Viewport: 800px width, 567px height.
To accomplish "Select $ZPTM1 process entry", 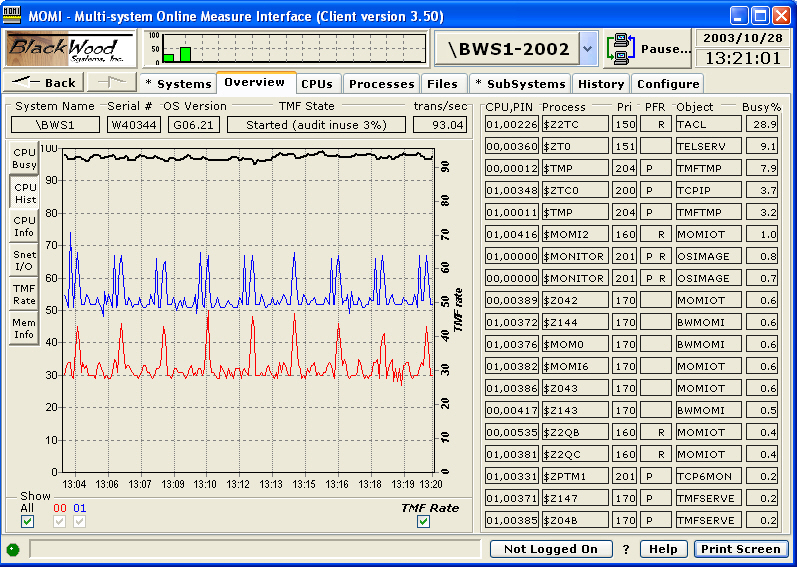I will pos(575,475).
